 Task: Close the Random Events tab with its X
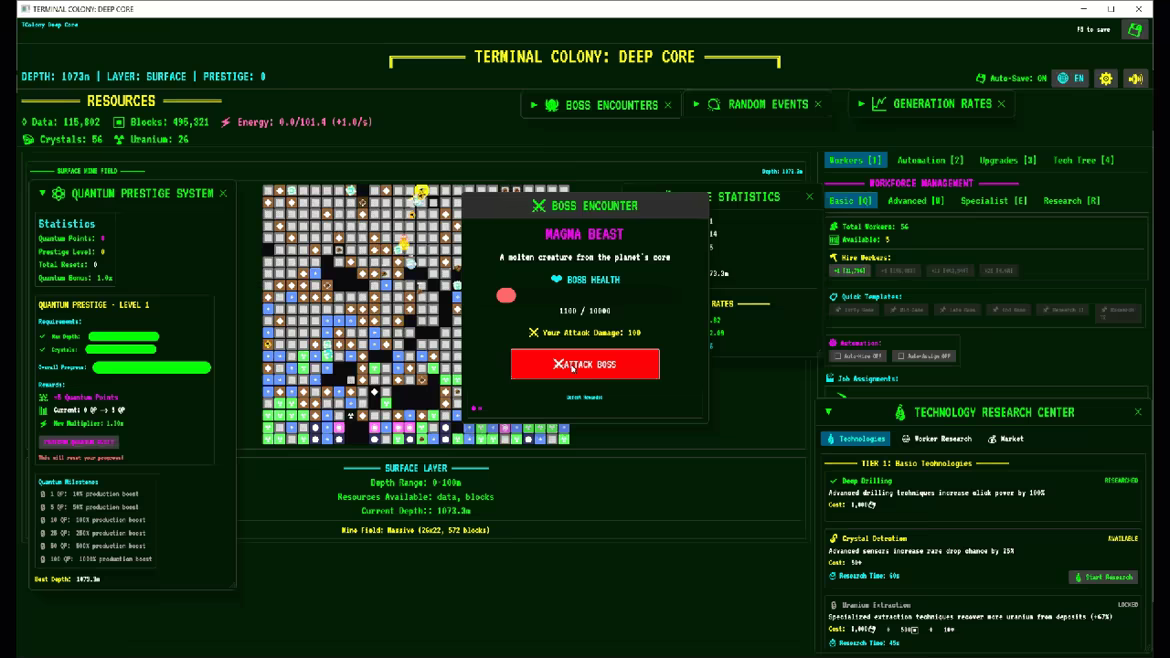click(x=818, y=104)
